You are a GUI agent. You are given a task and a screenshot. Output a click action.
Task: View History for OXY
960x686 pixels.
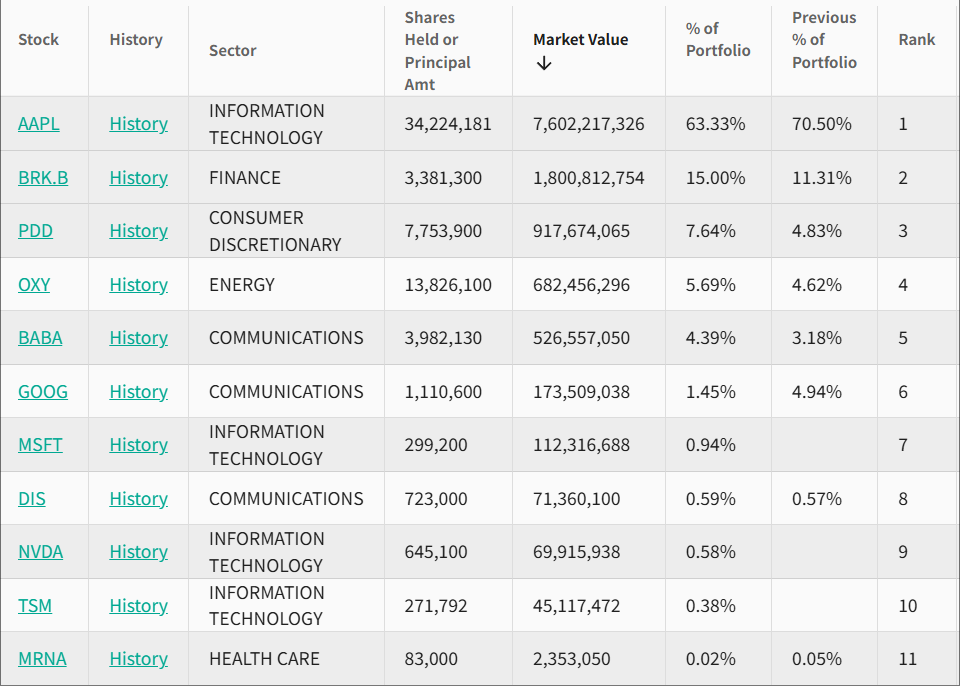(x=138, y=285)
